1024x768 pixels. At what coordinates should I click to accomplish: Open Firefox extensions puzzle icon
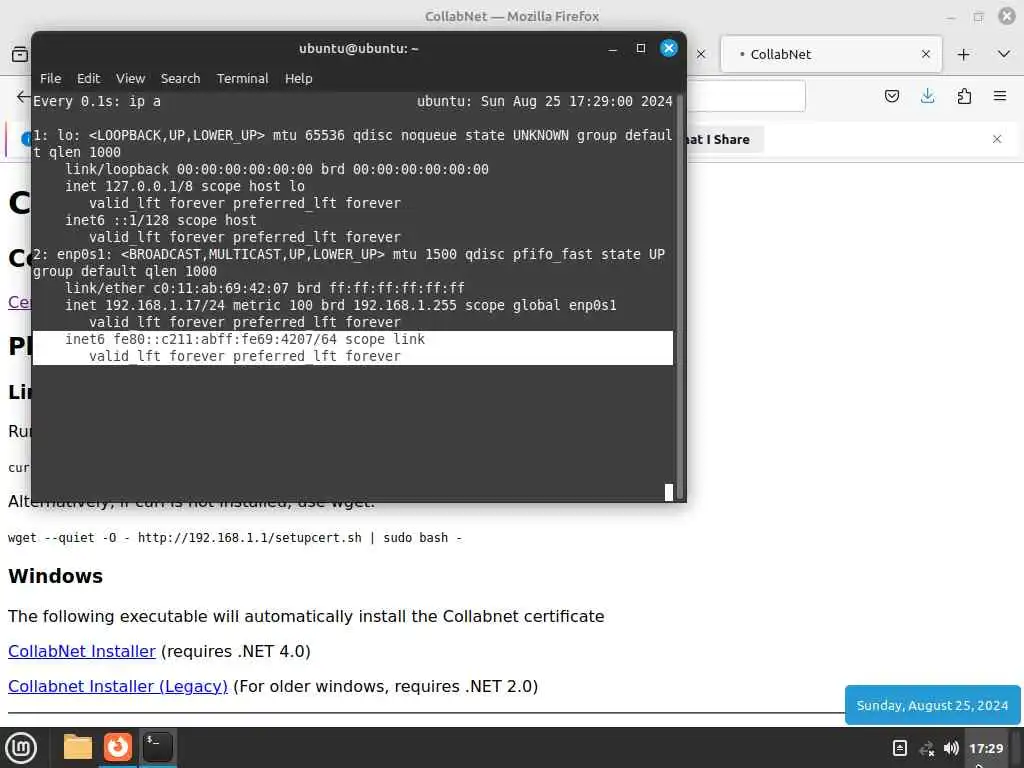point(964,97)
